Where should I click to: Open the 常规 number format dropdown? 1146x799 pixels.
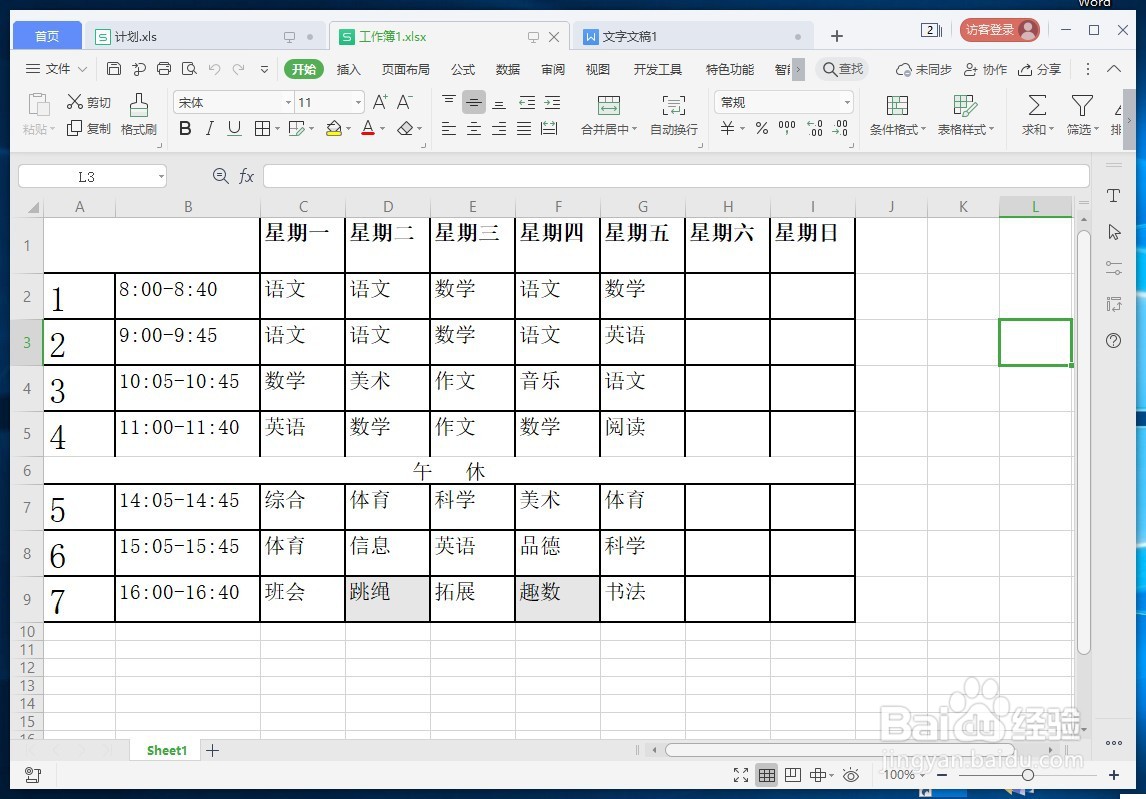point(845,101)
